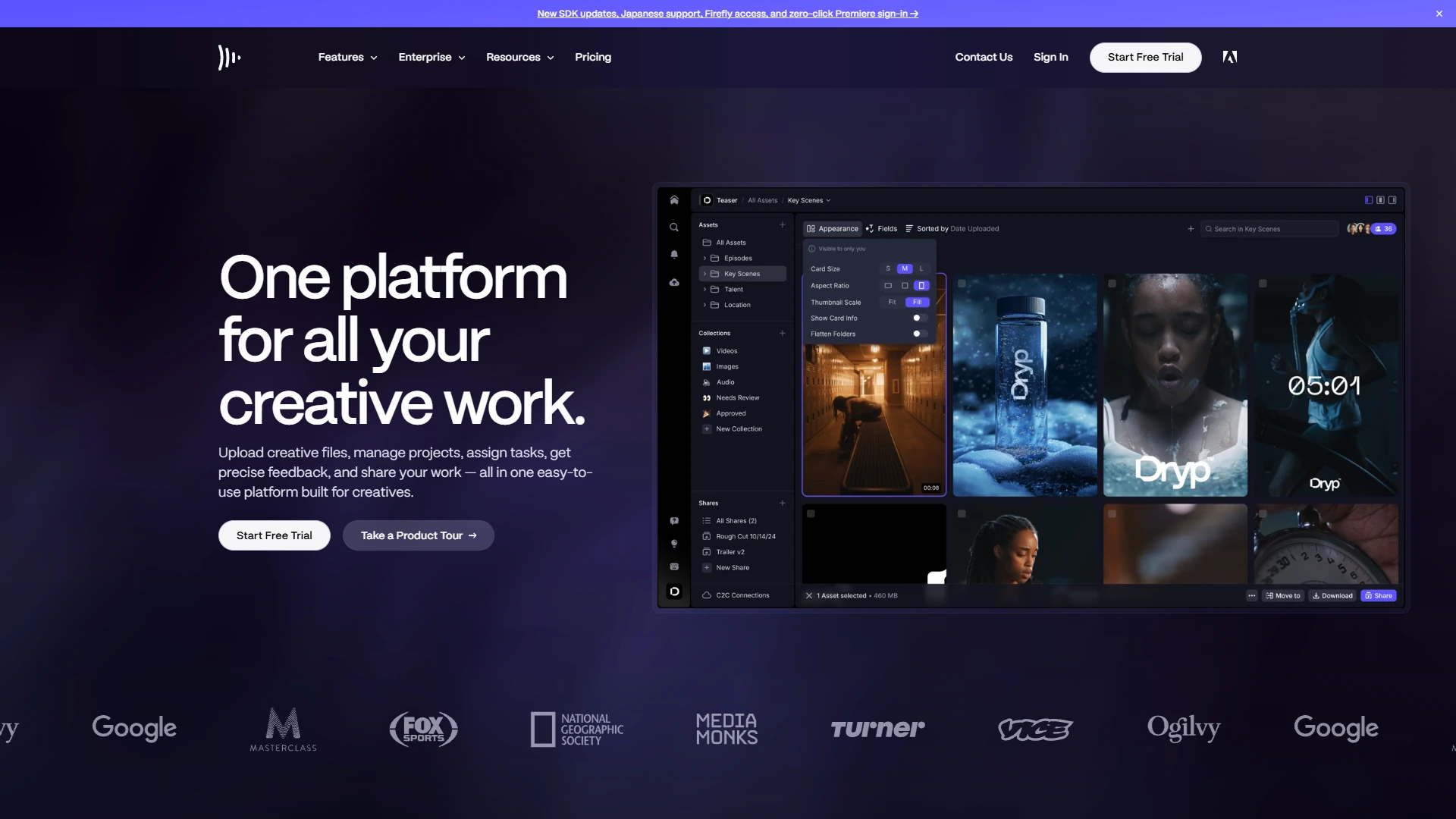The image size is (1456, 819).
Task: Check the checkbox on the 05:01 runner thumbnail
Action: tap(1263, 284)
